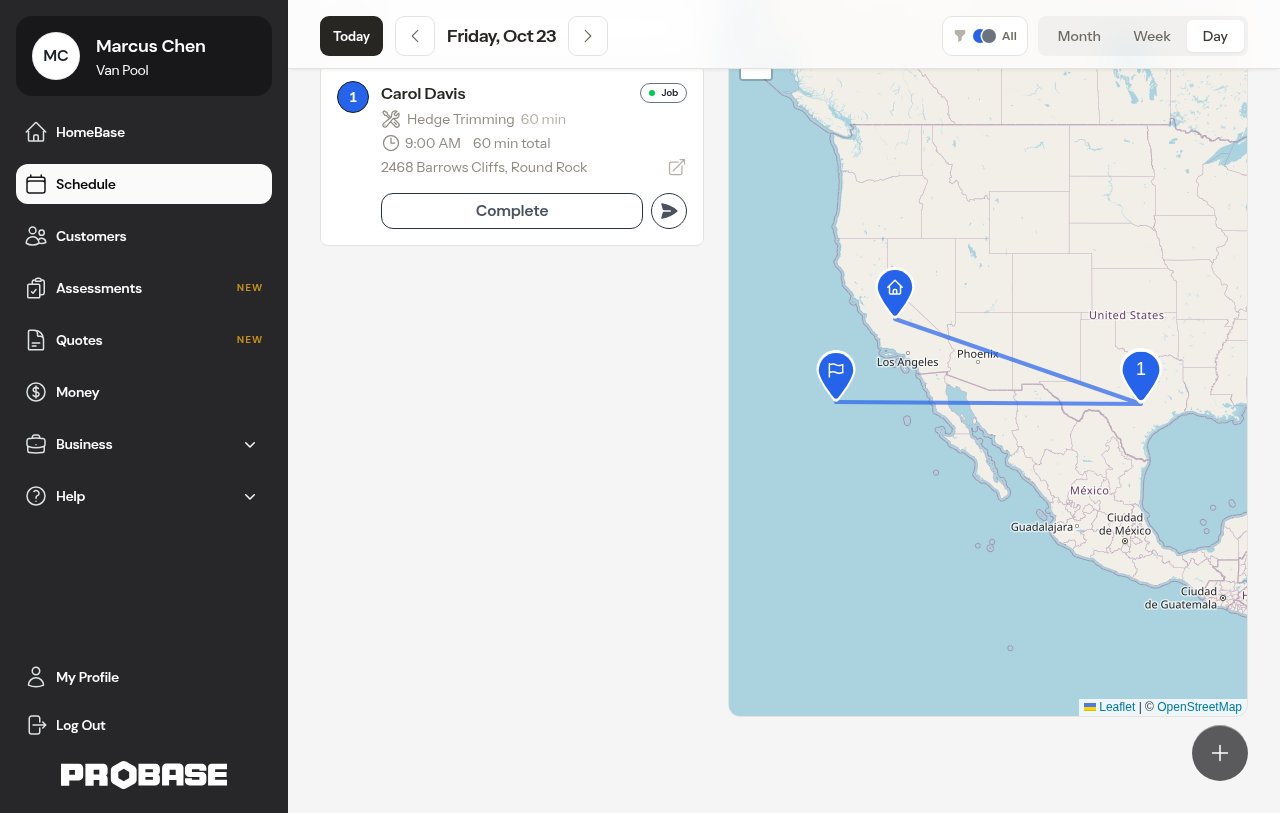1280x813 pixels.
Task: Click the Today button
Action: (351, 36)
